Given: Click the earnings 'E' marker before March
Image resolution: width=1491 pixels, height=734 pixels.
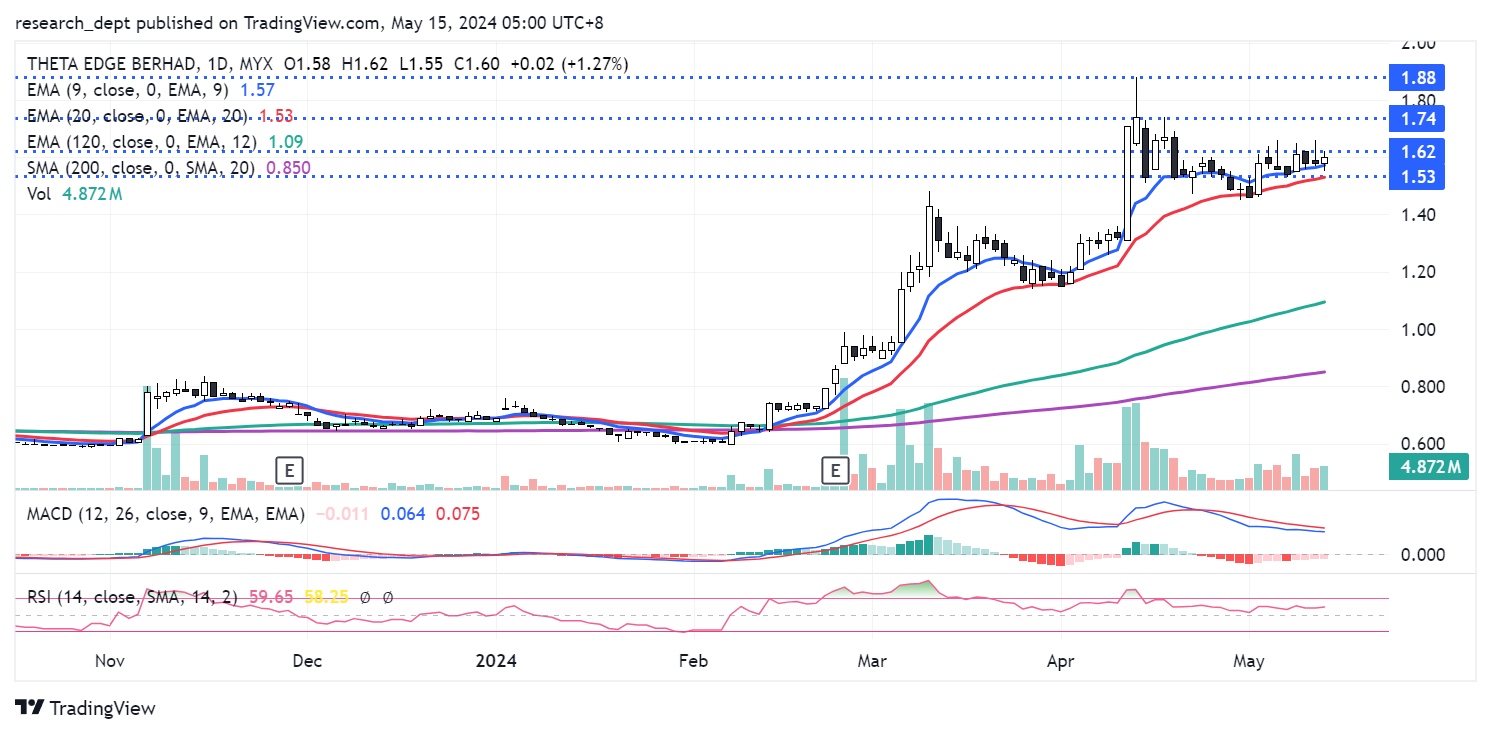Looking at the screenshot, I should [x=835, y=470].
